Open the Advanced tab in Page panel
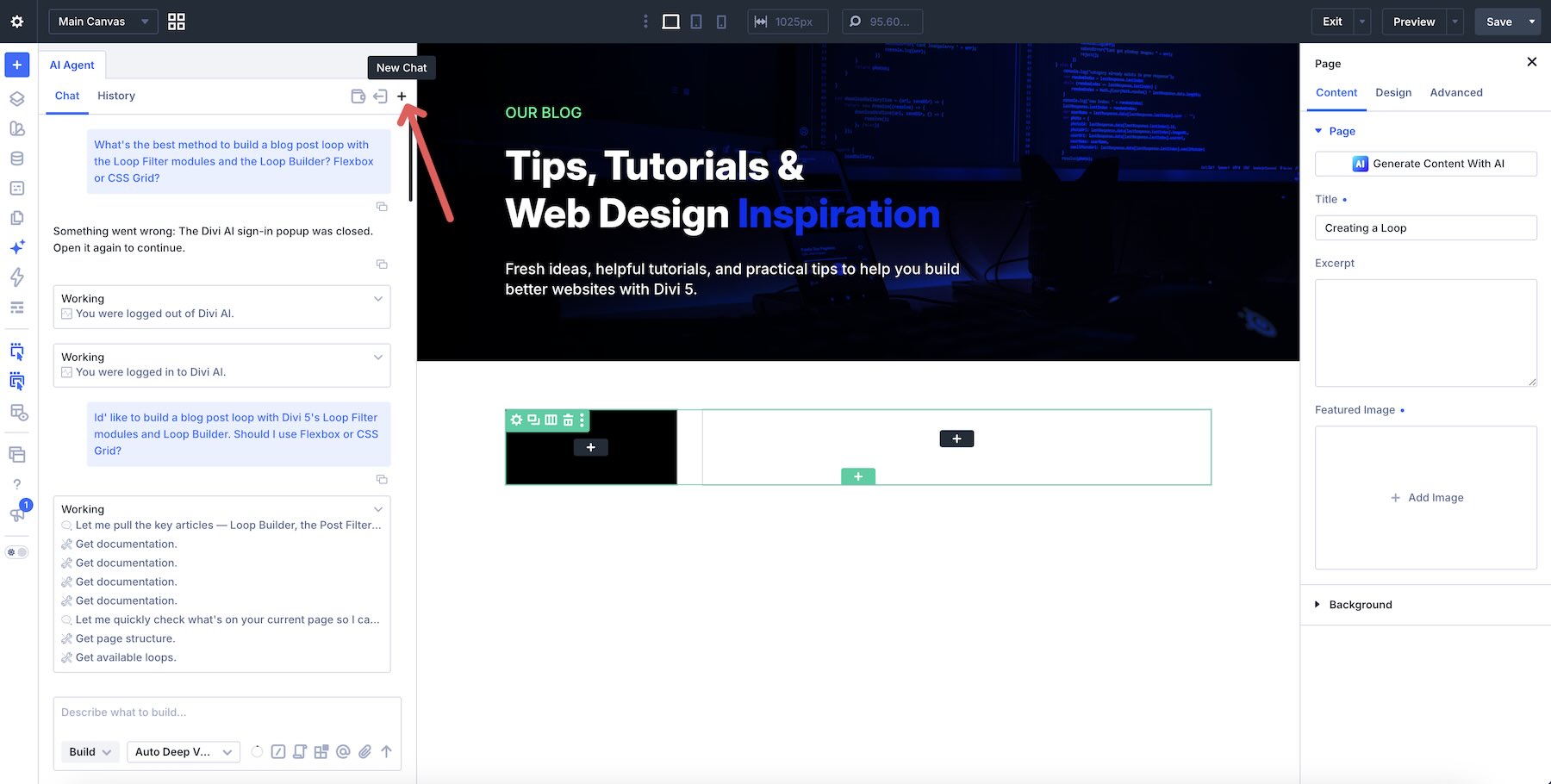The image size is (1551, 784). [1456, 92]
